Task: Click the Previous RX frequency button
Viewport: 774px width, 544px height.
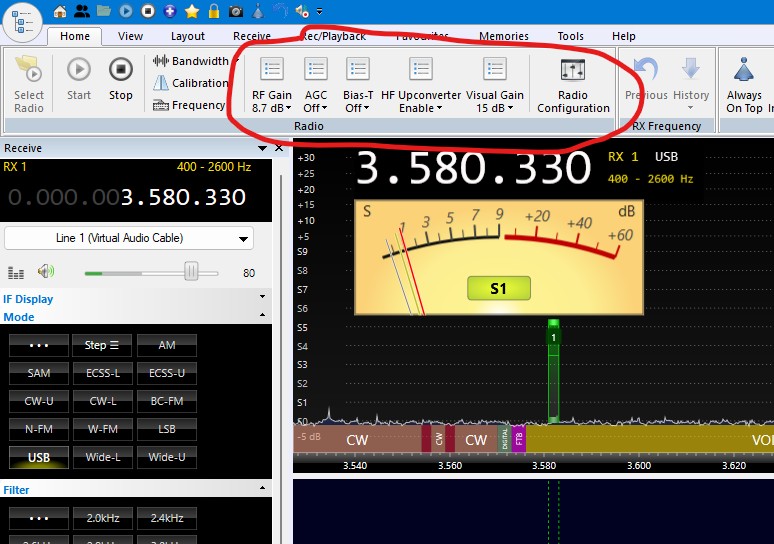Action: pos(646,79)
